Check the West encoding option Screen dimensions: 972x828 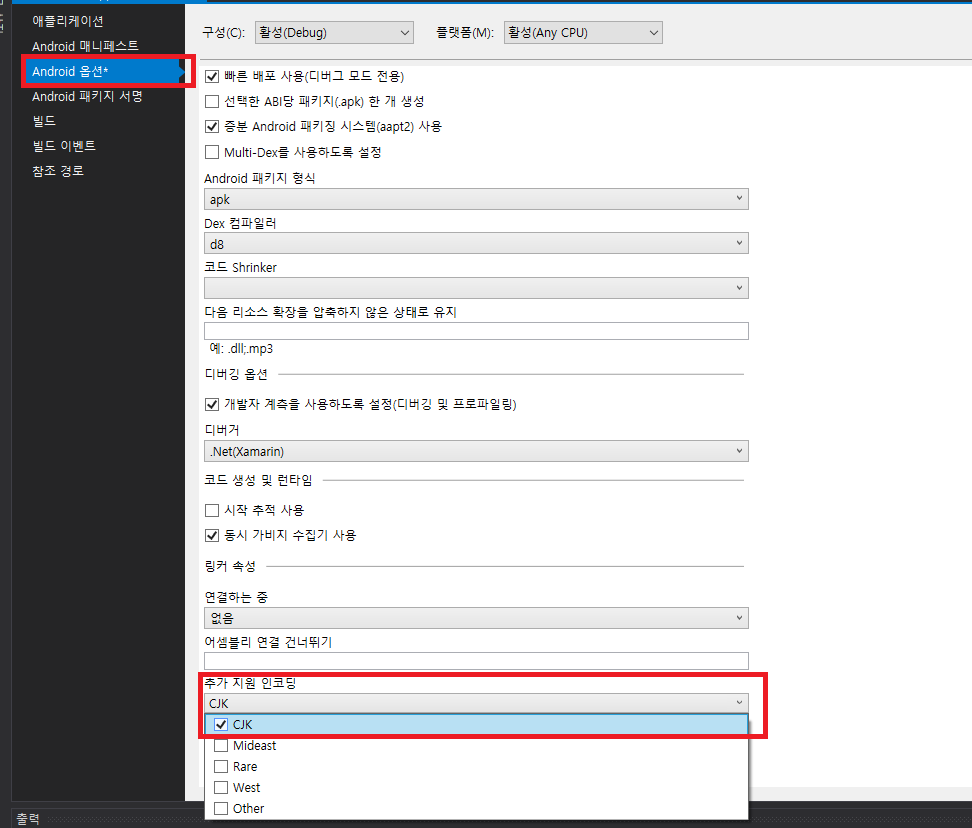tap(221, 788)
